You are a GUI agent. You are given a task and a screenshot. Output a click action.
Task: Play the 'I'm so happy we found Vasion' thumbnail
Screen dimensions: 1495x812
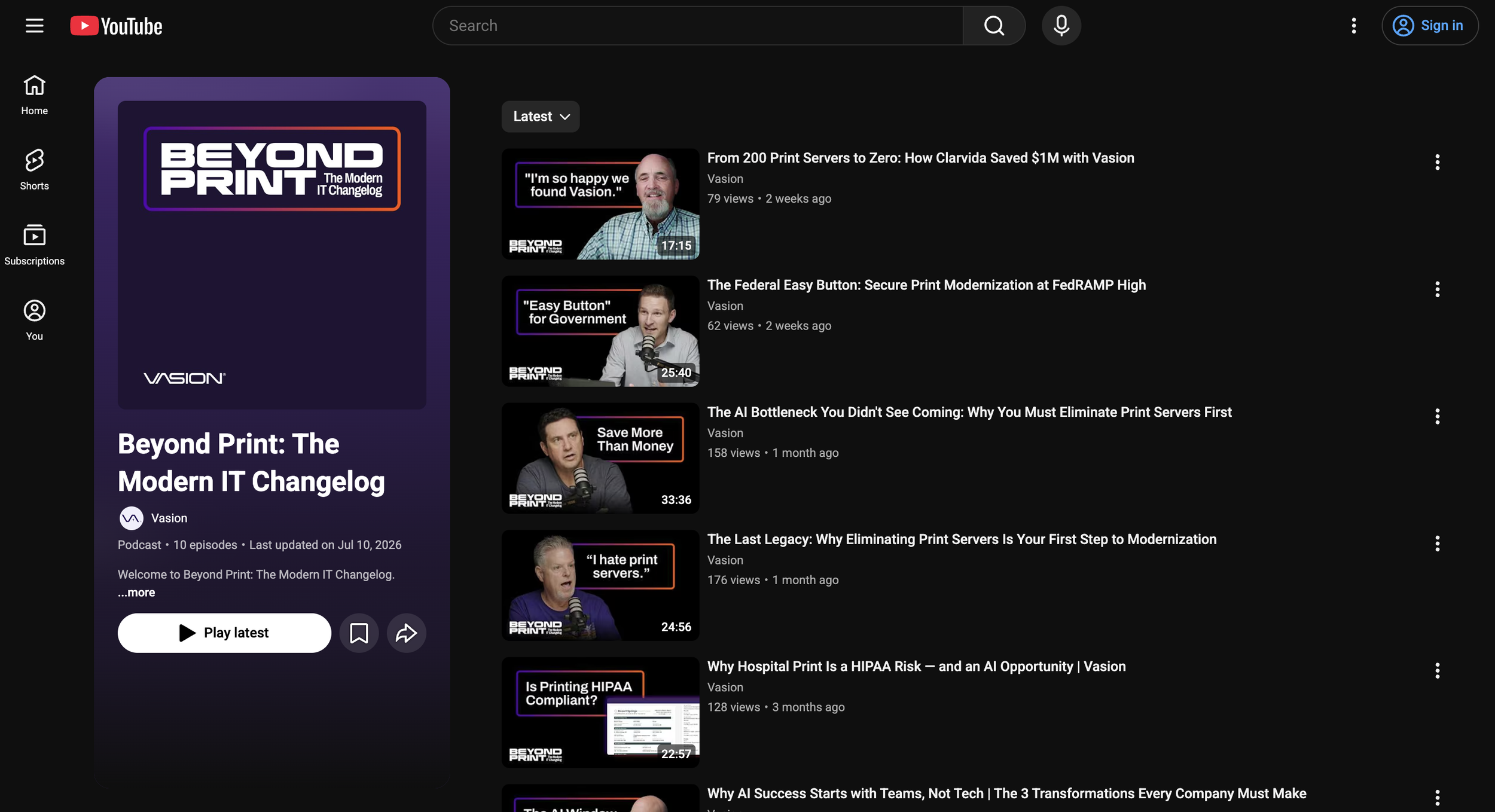(x=600, y=204)
